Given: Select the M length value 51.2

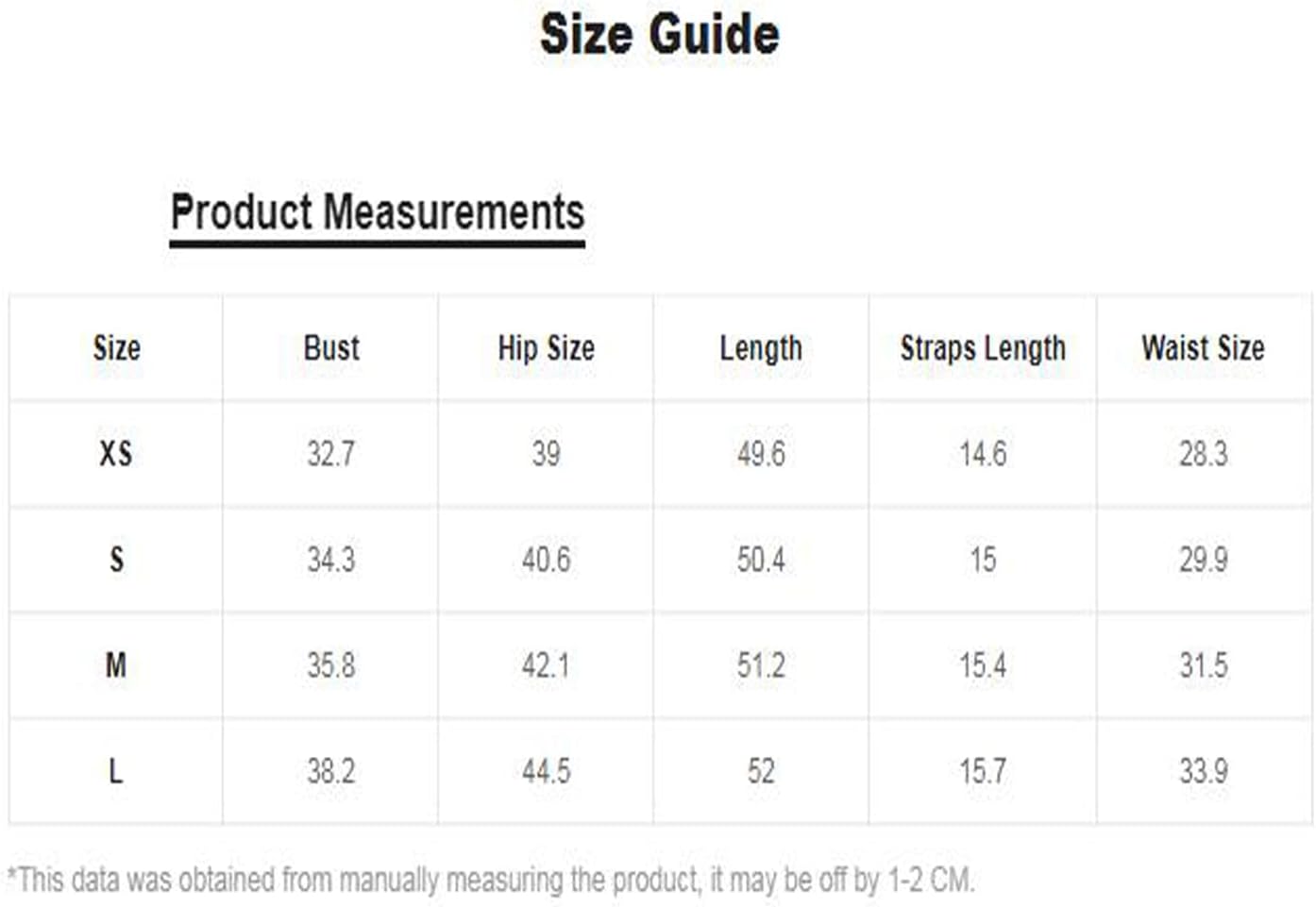Looking at the screenshot, I should (x=761, y=665).
